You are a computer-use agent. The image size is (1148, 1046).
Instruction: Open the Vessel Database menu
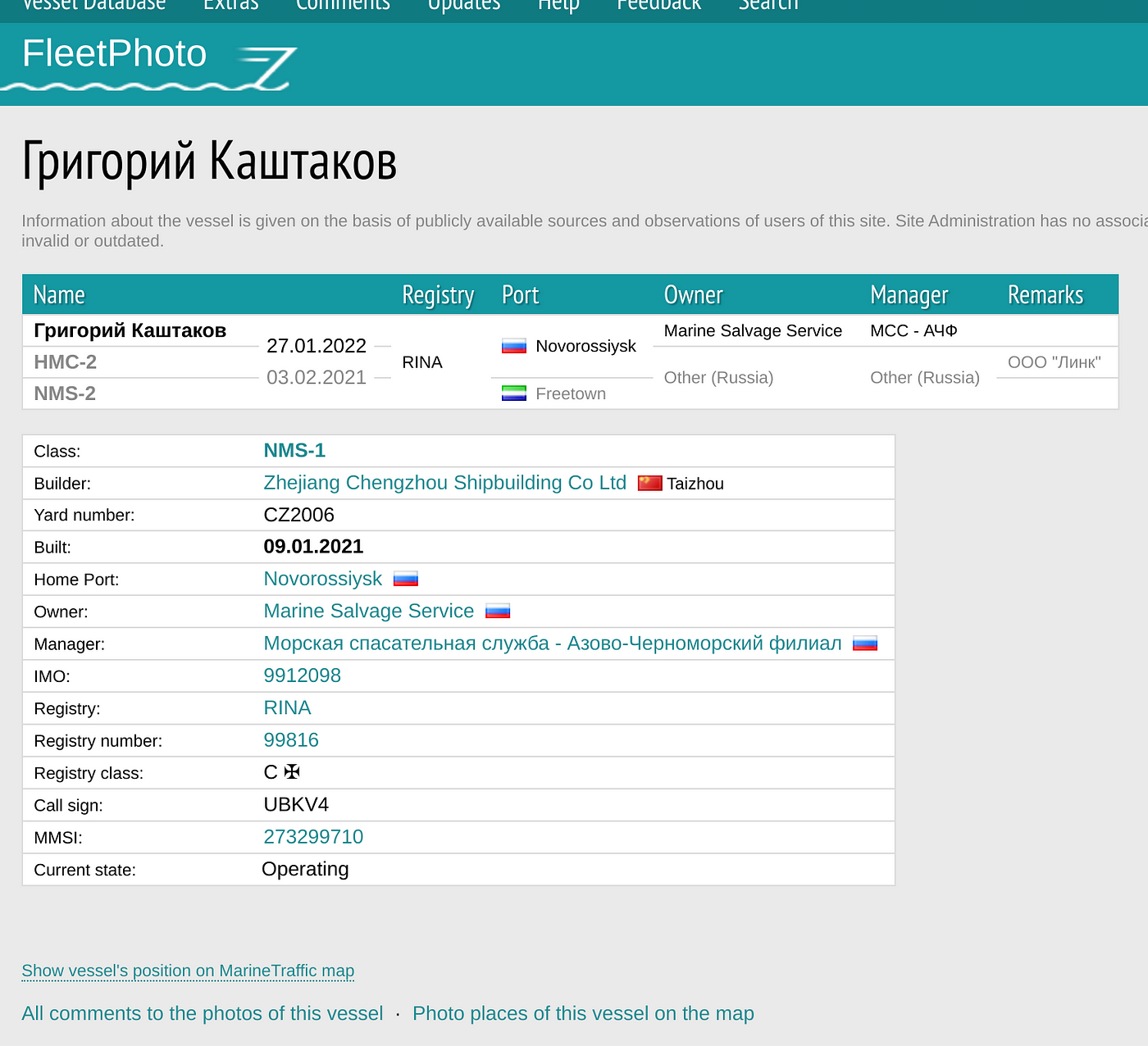94,6
